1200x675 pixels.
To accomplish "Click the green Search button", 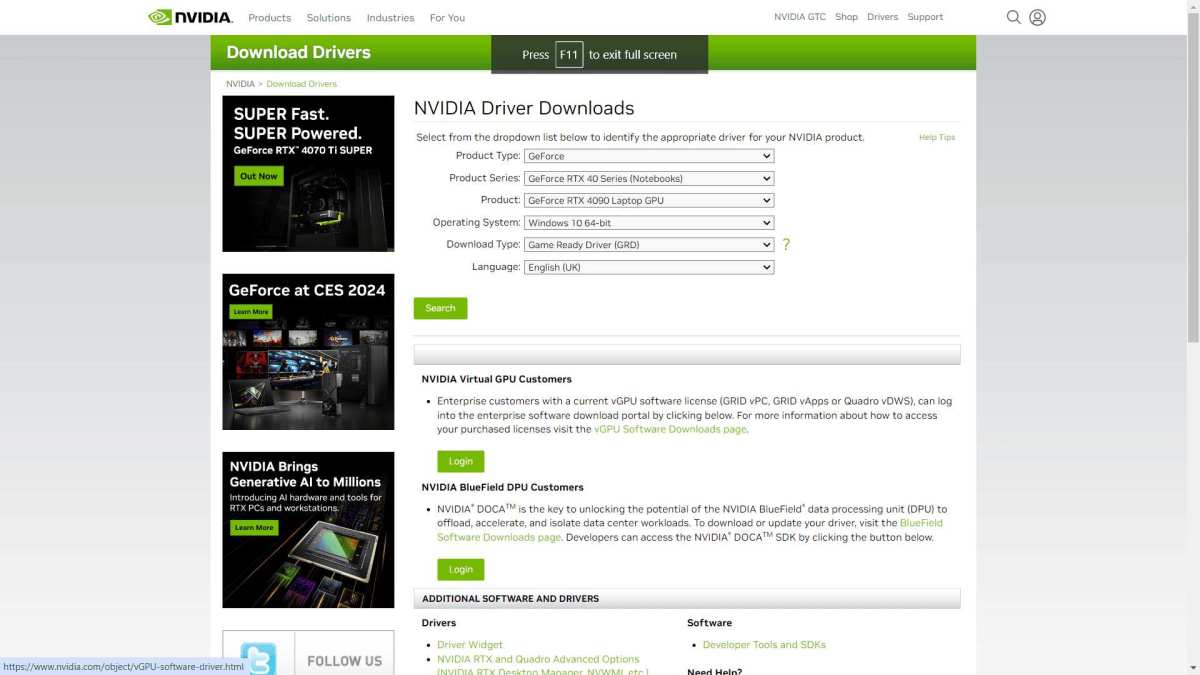I will pyautogui.click(x=440, y=308).
